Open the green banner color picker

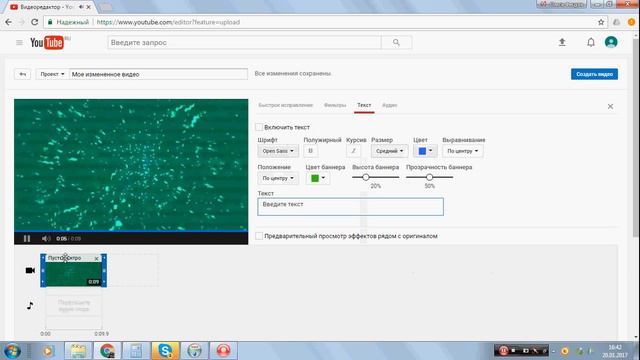point(318,178)
